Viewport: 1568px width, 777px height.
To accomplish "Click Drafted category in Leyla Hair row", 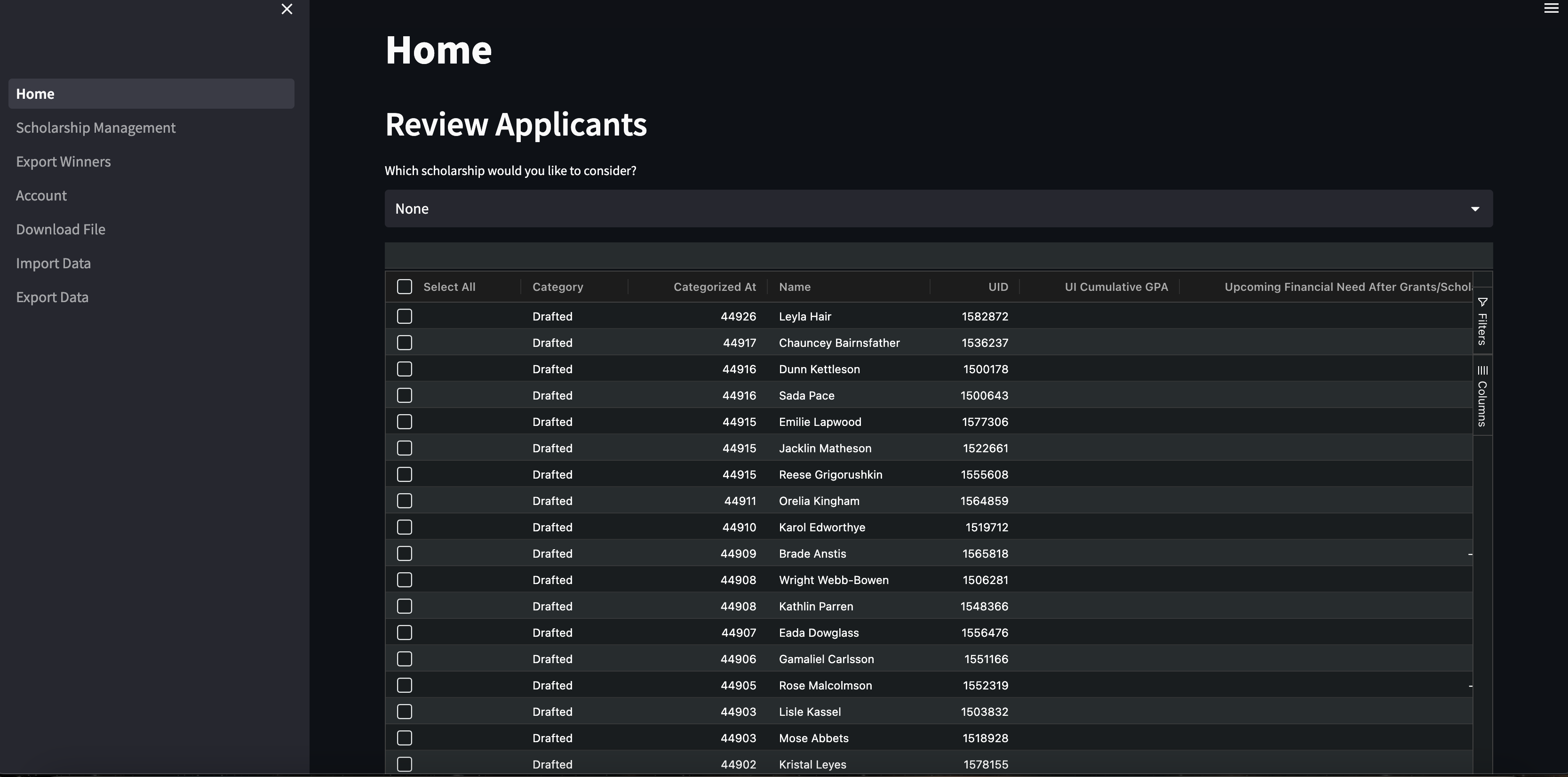I will coord(552,317).
